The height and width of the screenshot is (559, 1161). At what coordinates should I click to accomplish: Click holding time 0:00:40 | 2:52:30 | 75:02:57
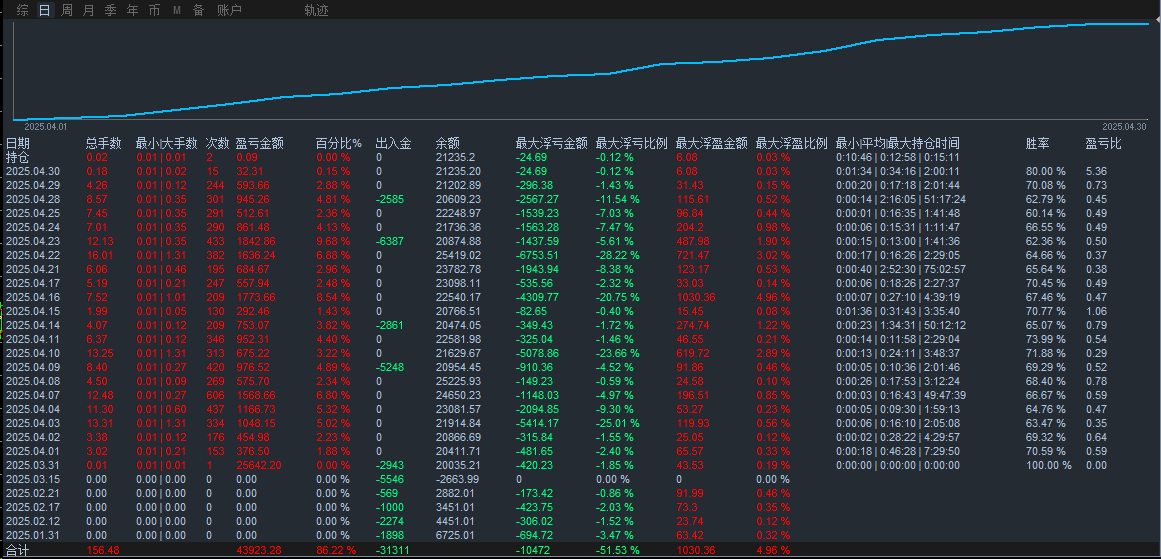(x=900, y=270)
